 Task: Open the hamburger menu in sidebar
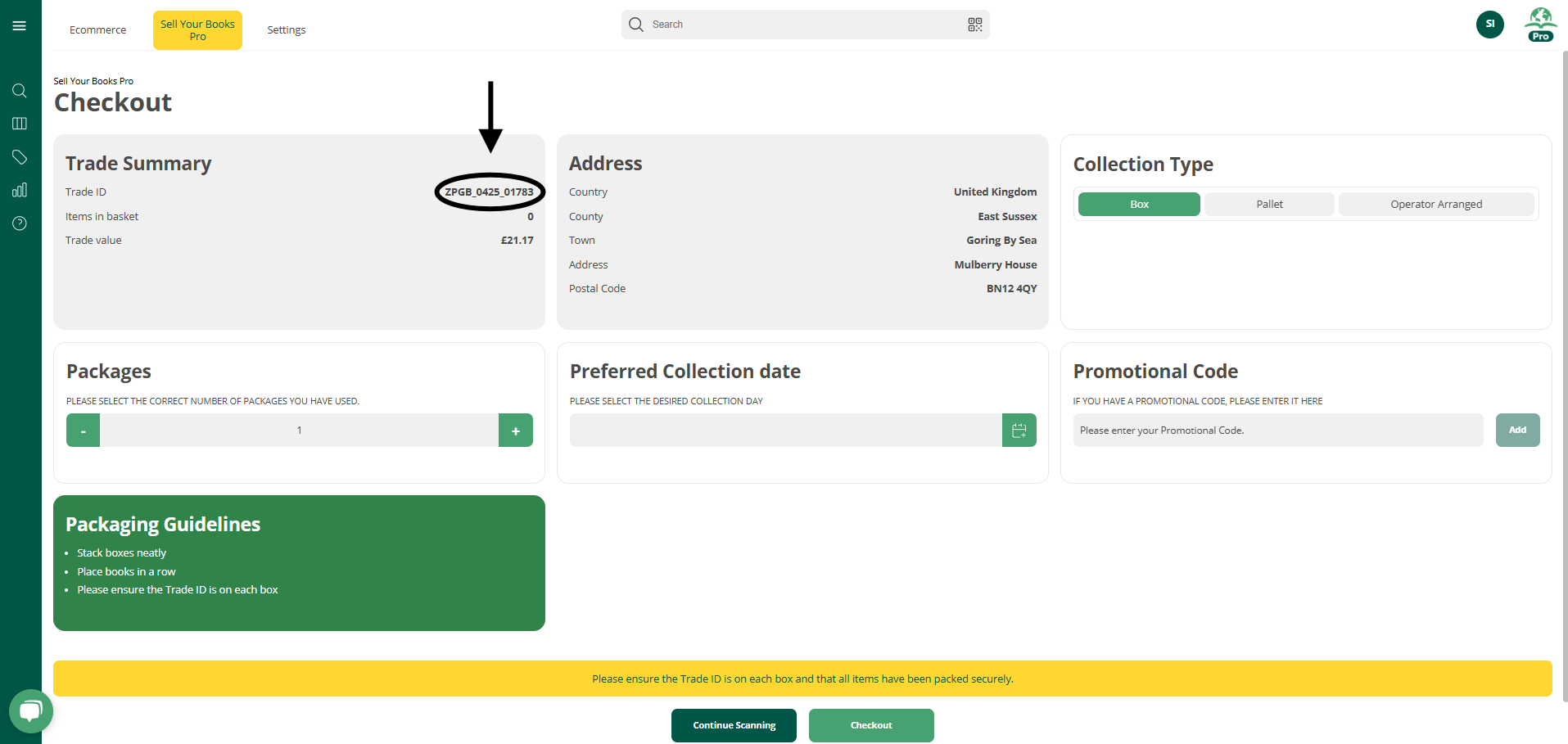pos(20,26)
